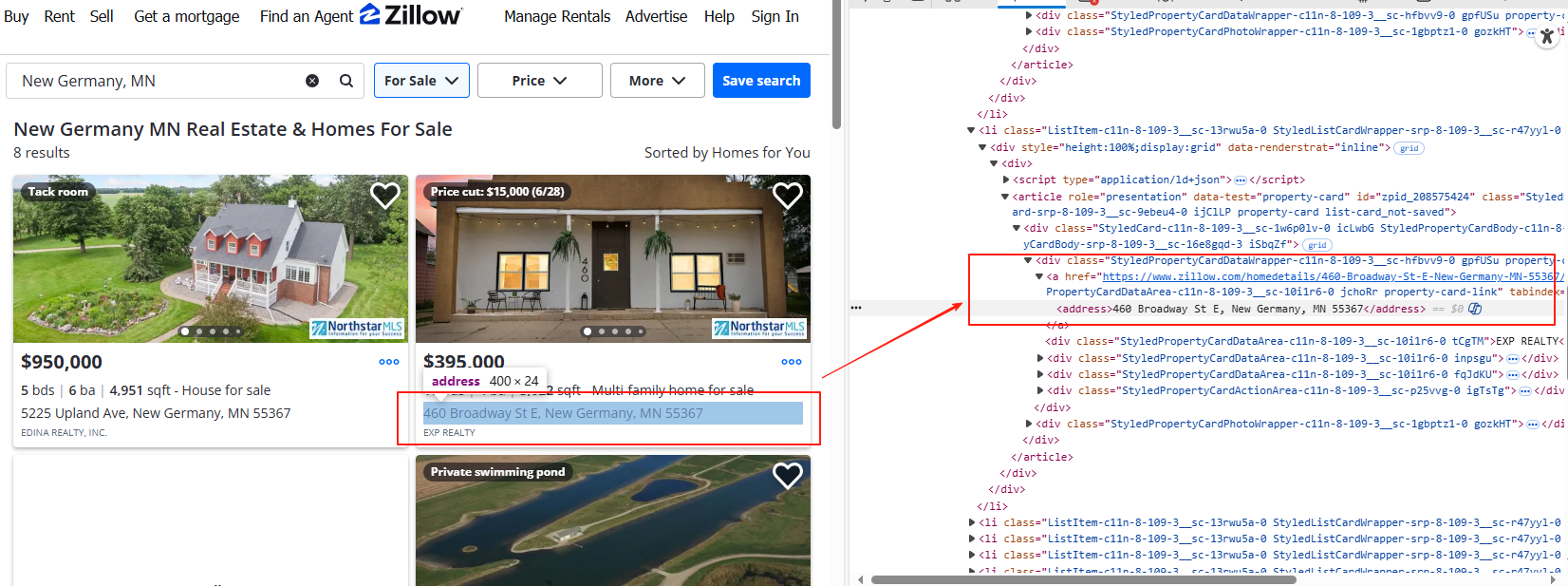Click accessibility badge after the address element
Viewport: 1568px width, 586px height.
point(1475,309)
